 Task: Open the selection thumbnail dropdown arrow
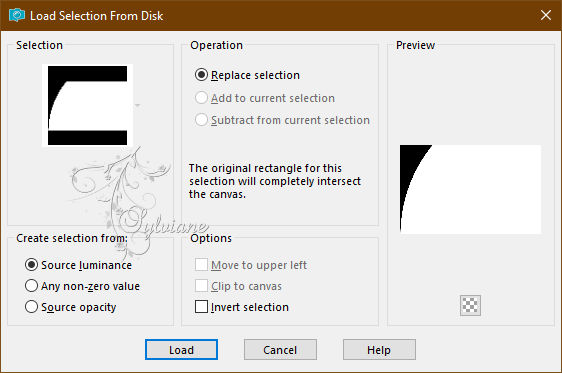[x=137, y=105]
